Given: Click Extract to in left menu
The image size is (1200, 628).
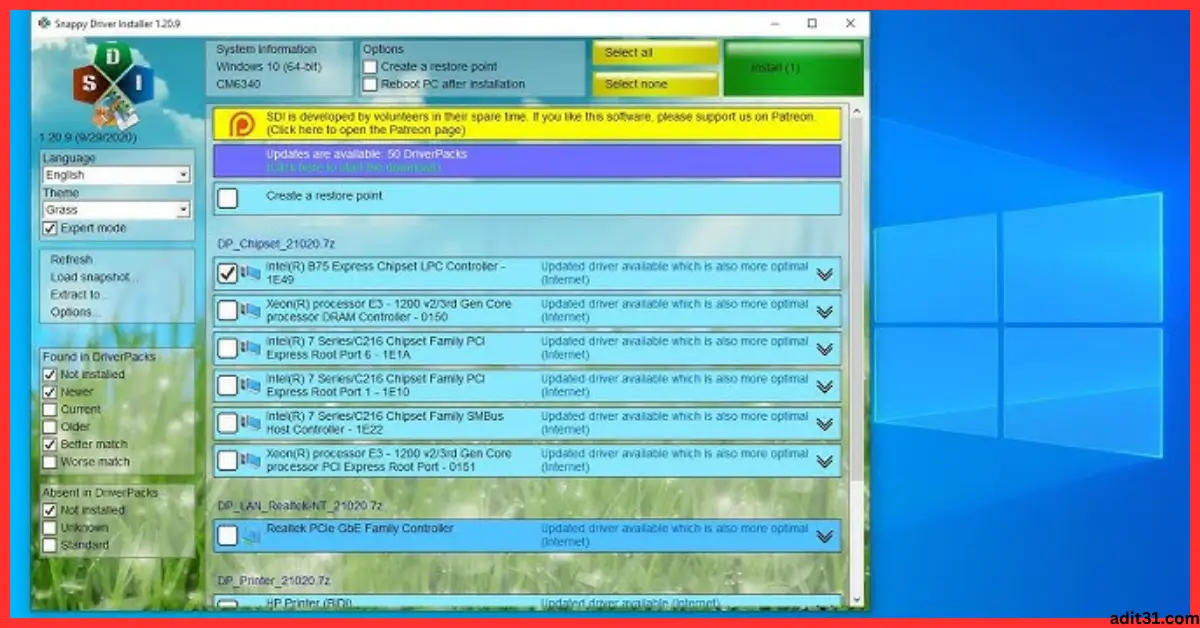Looking at the screenshot, I should coord(79,295).
